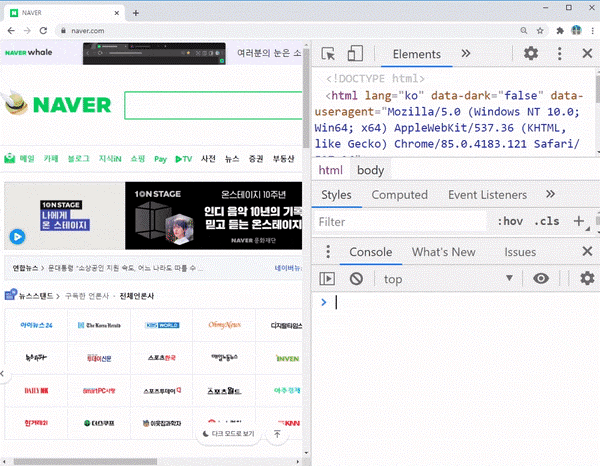Image resolution: width=600 pixels, height=466 pixels.
Task: Open the drawer three-dot menu
Action: pyautogui.click(x=328, y=251)
